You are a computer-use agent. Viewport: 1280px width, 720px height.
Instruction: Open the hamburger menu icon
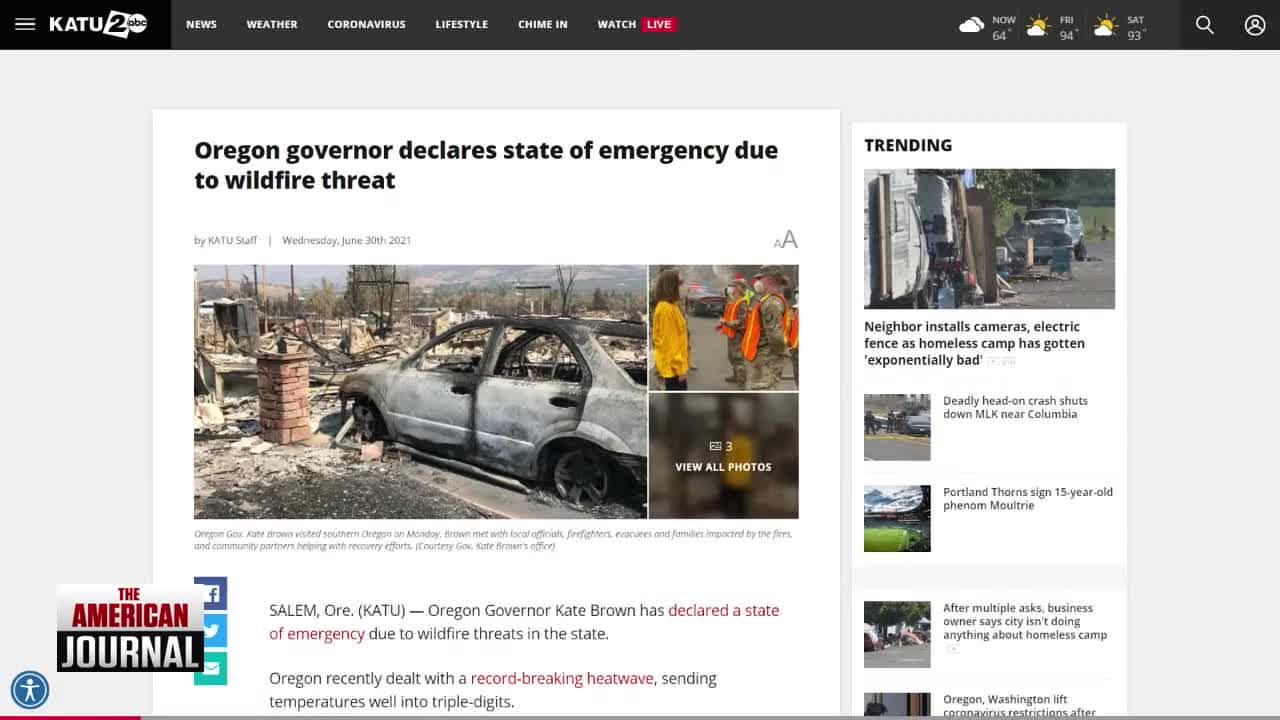point(25,24)
